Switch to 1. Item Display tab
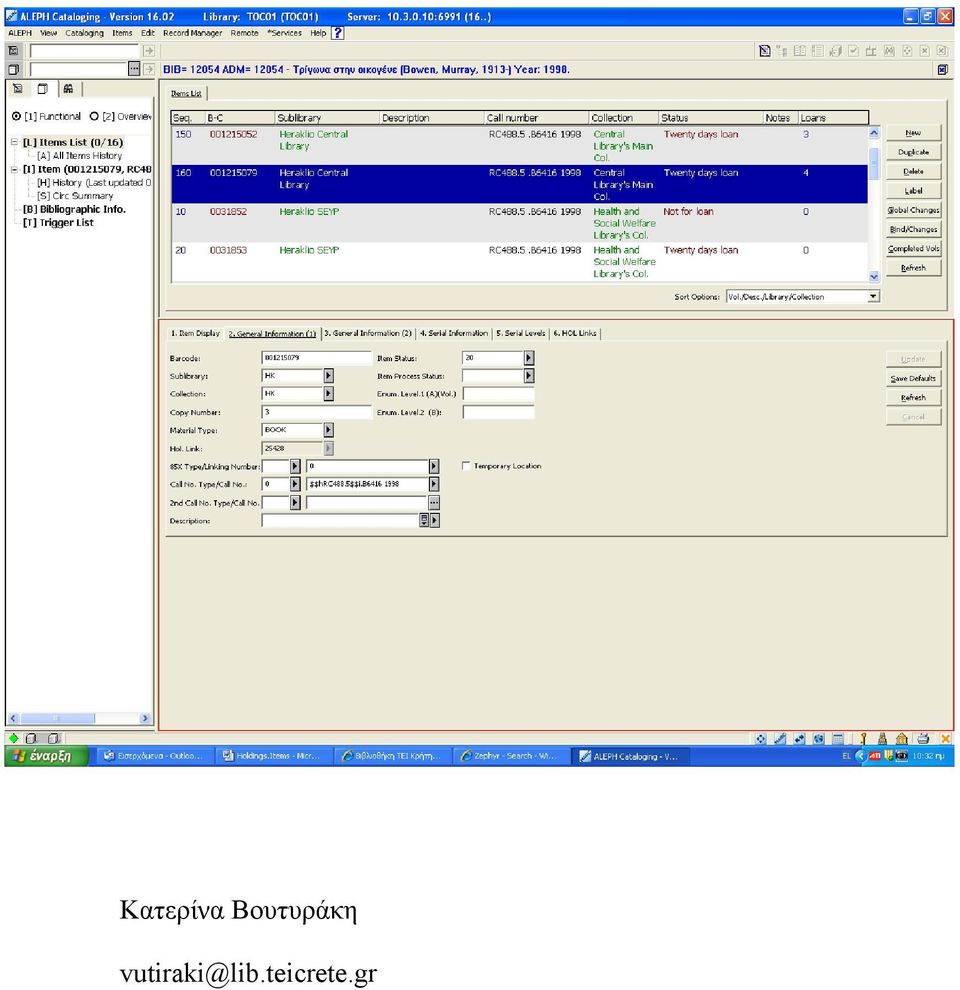This screenshot has width=960, height=990. pos(195,333)
